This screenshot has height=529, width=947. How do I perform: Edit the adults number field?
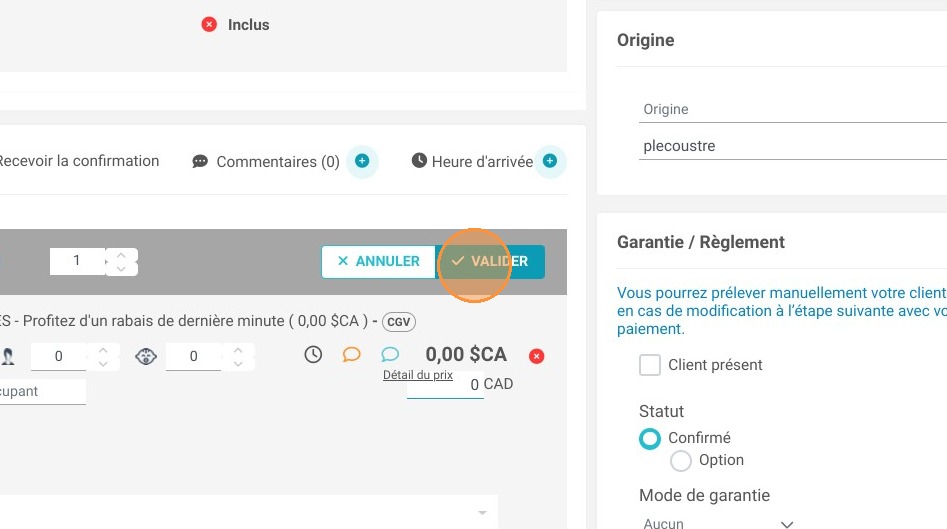pyautogui.click(x=59, y=356)
